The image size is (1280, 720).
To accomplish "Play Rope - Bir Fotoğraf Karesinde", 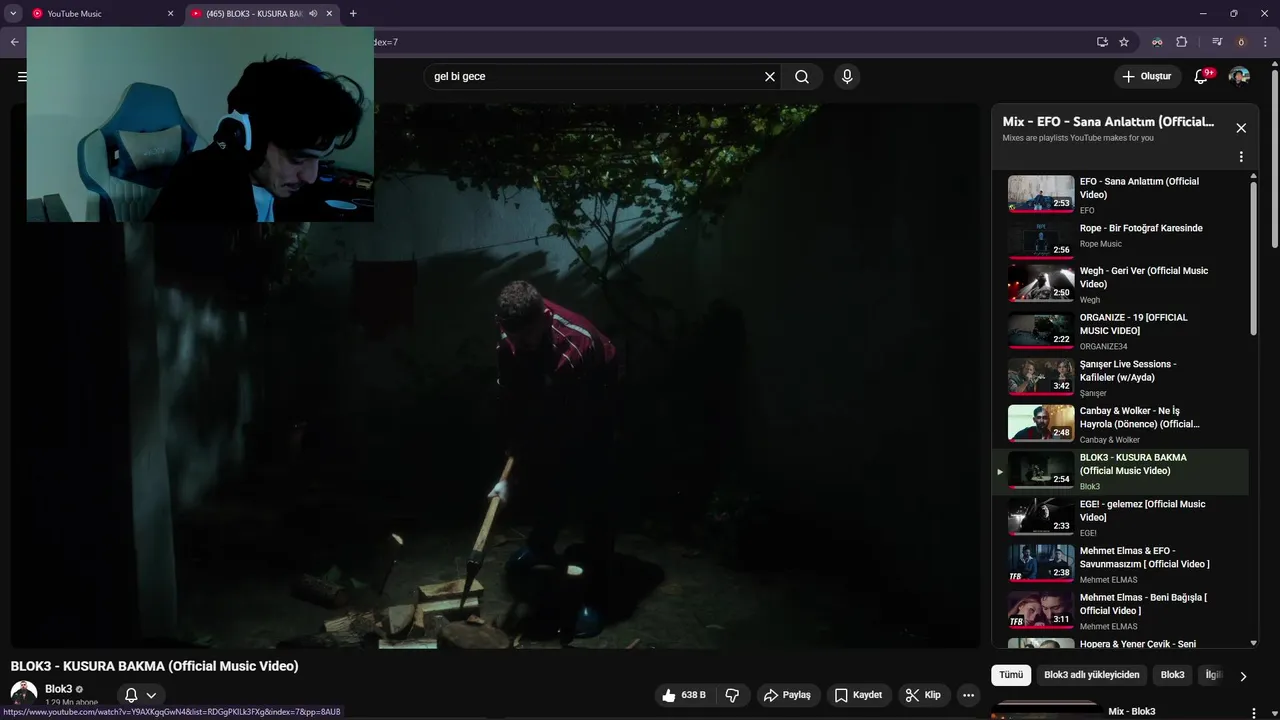I will coord(1120,241).
